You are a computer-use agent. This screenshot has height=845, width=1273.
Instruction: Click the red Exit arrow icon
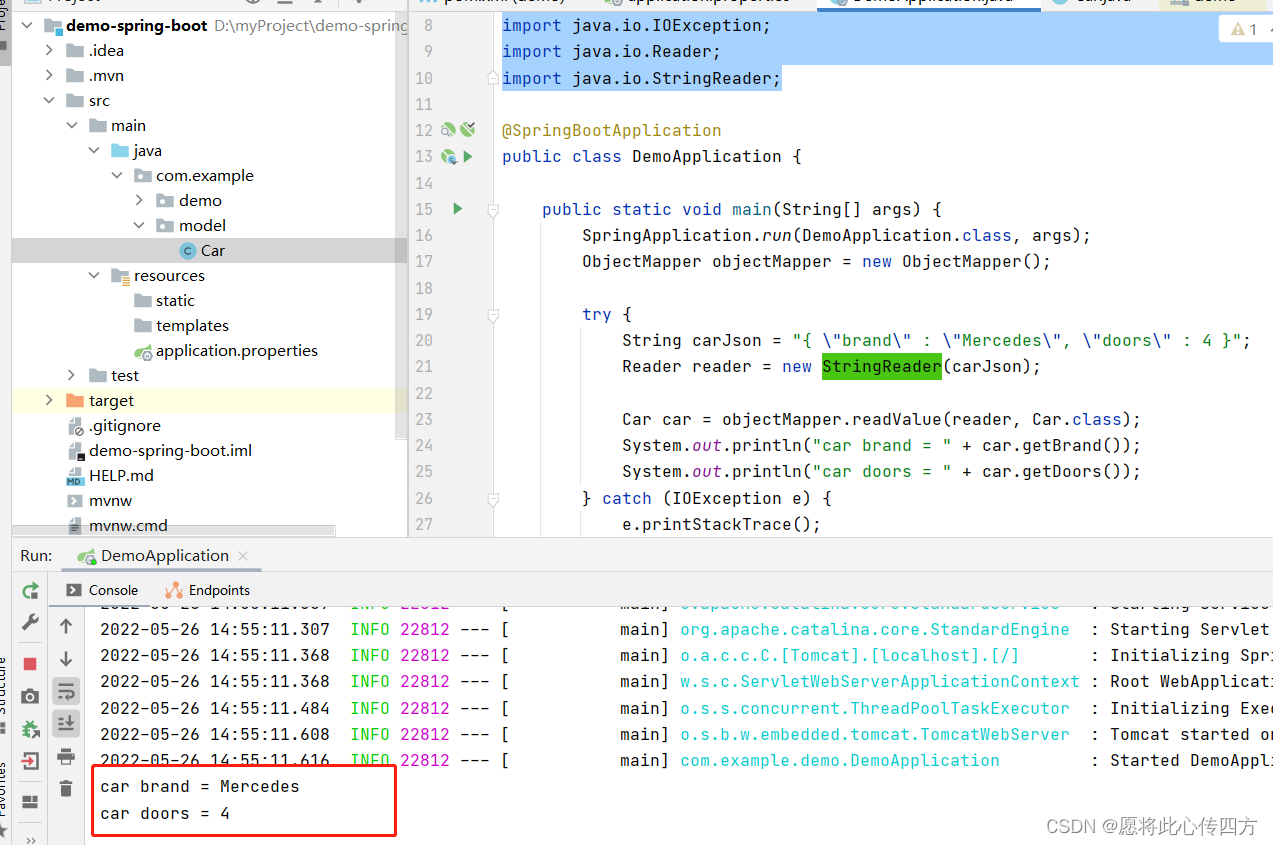30,760
